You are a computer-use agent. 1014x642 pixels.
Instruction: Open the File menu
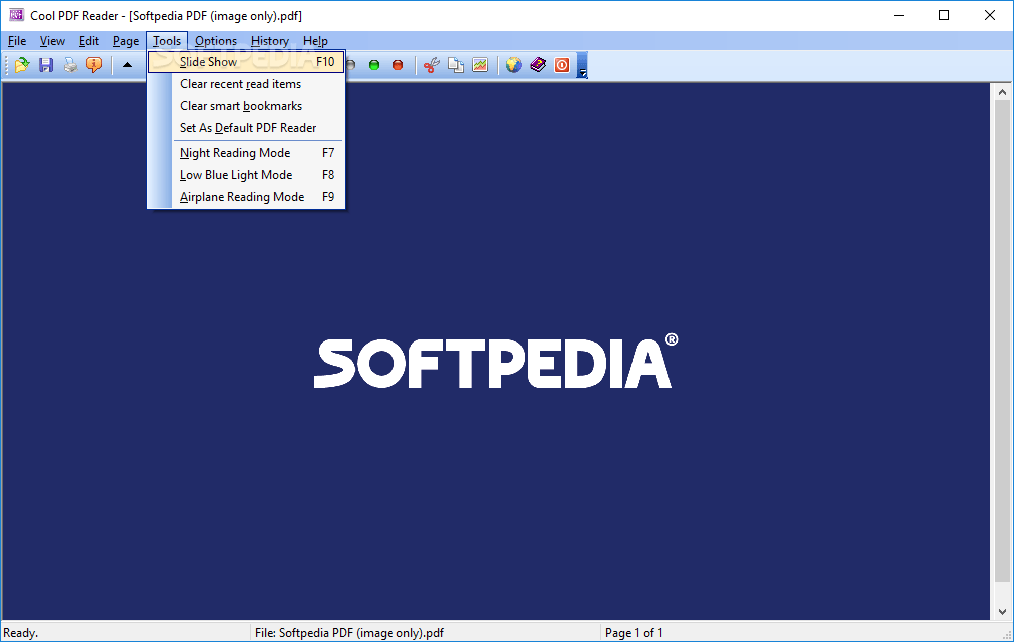tap(17, 41)
